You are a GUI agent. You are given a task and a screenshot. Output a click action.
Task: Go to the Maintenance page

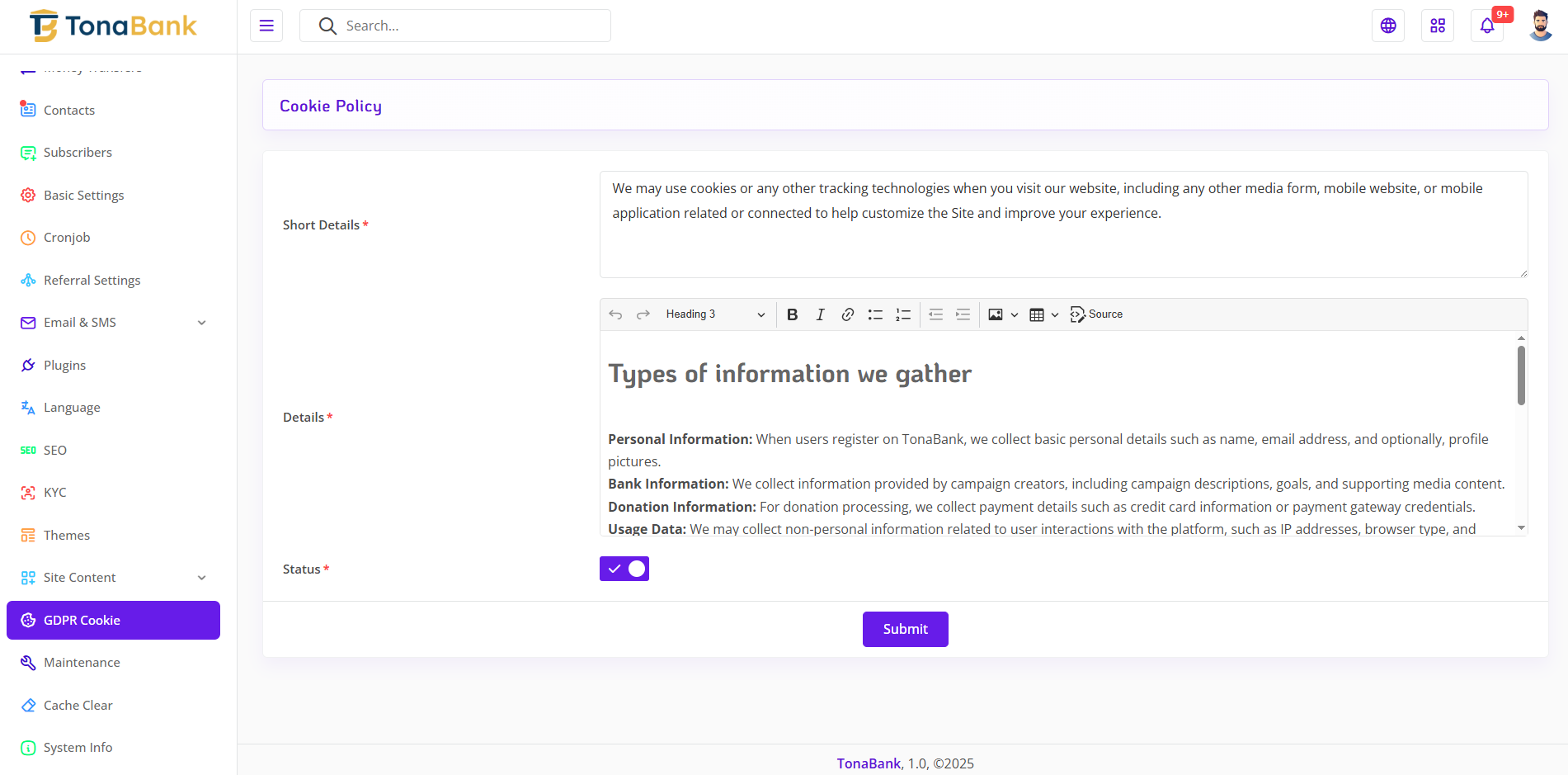click(82, 663)
